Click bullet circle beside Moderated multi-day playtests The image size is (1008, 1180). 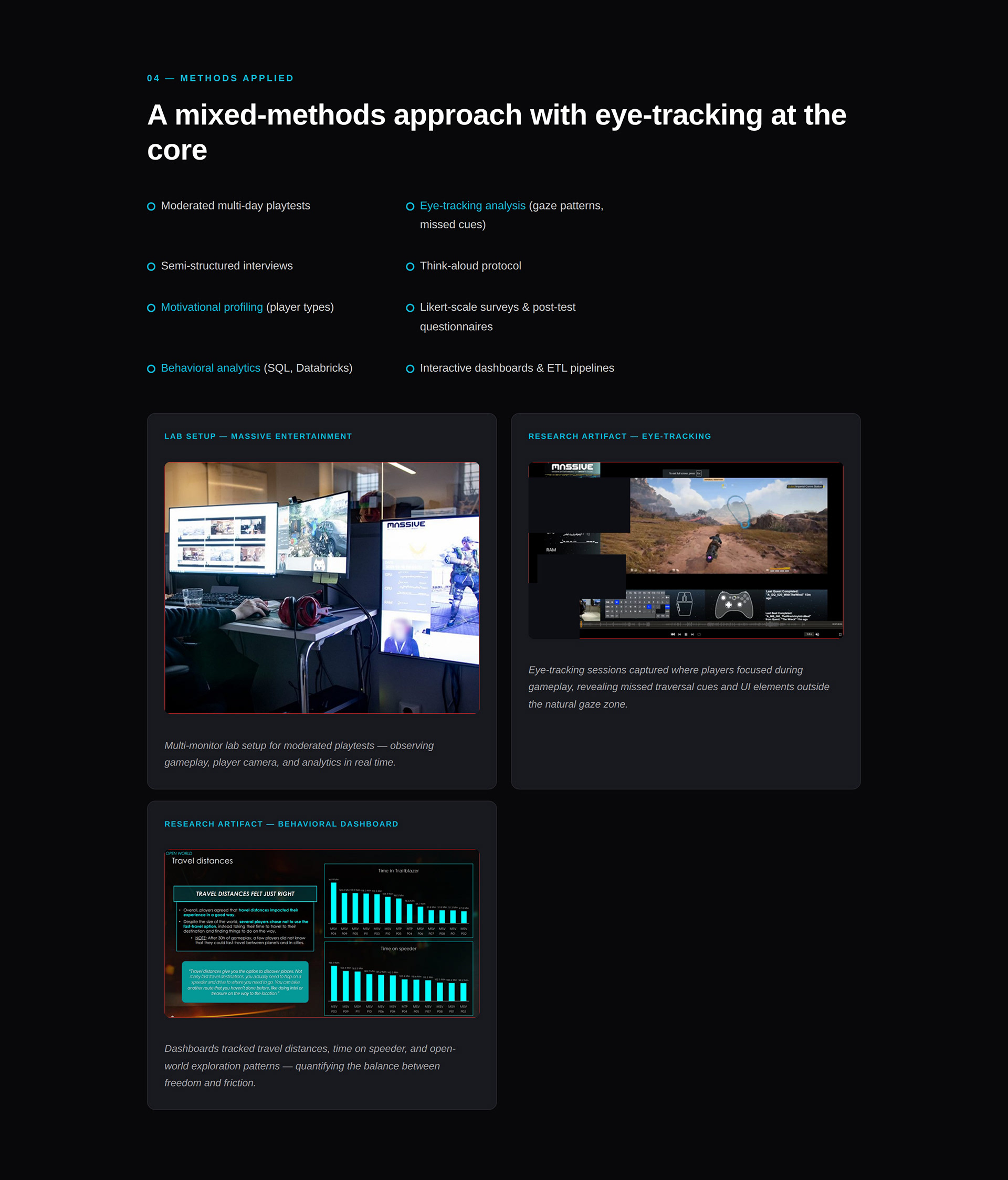click(x=151, y=206)
